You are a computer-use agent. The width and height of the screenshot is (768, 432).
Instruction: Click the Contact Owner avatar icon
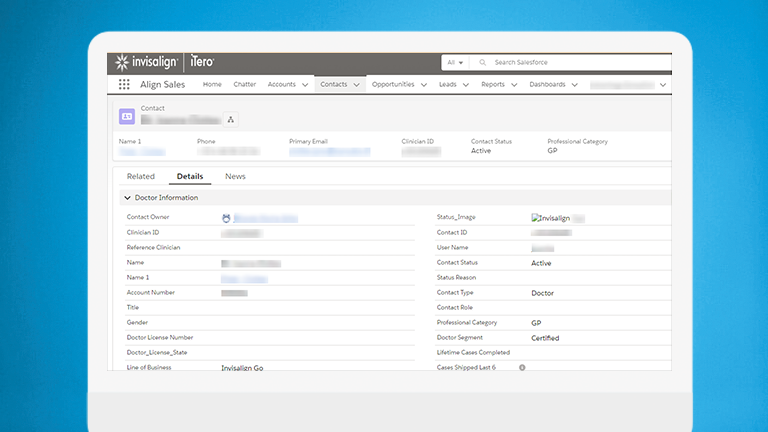click(226, 217)
